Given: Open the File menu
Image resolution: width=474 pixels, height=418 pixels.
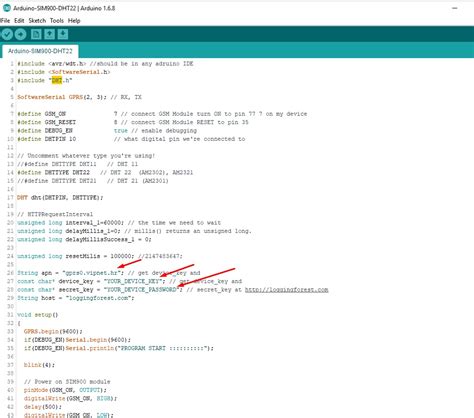Looking at the screenshot, I should click(5, 21).
